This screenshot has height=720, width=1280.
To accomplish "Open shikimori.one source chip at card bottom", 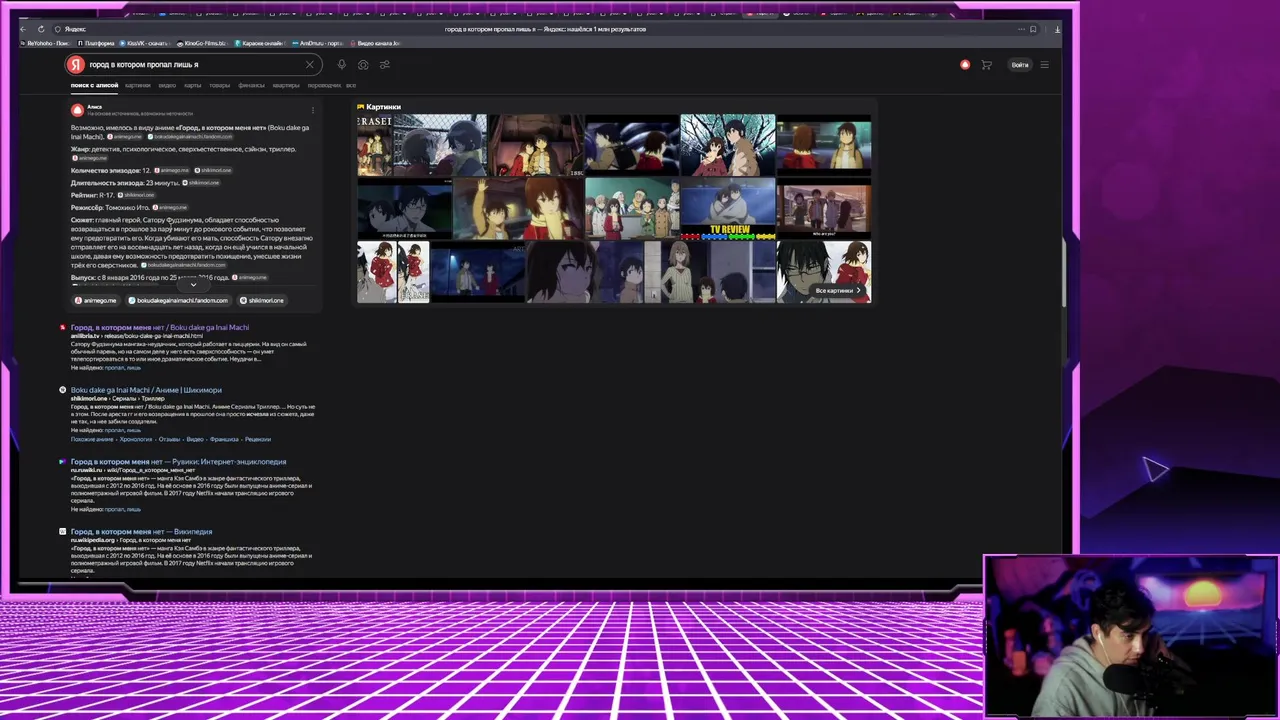I will point(263,300).
